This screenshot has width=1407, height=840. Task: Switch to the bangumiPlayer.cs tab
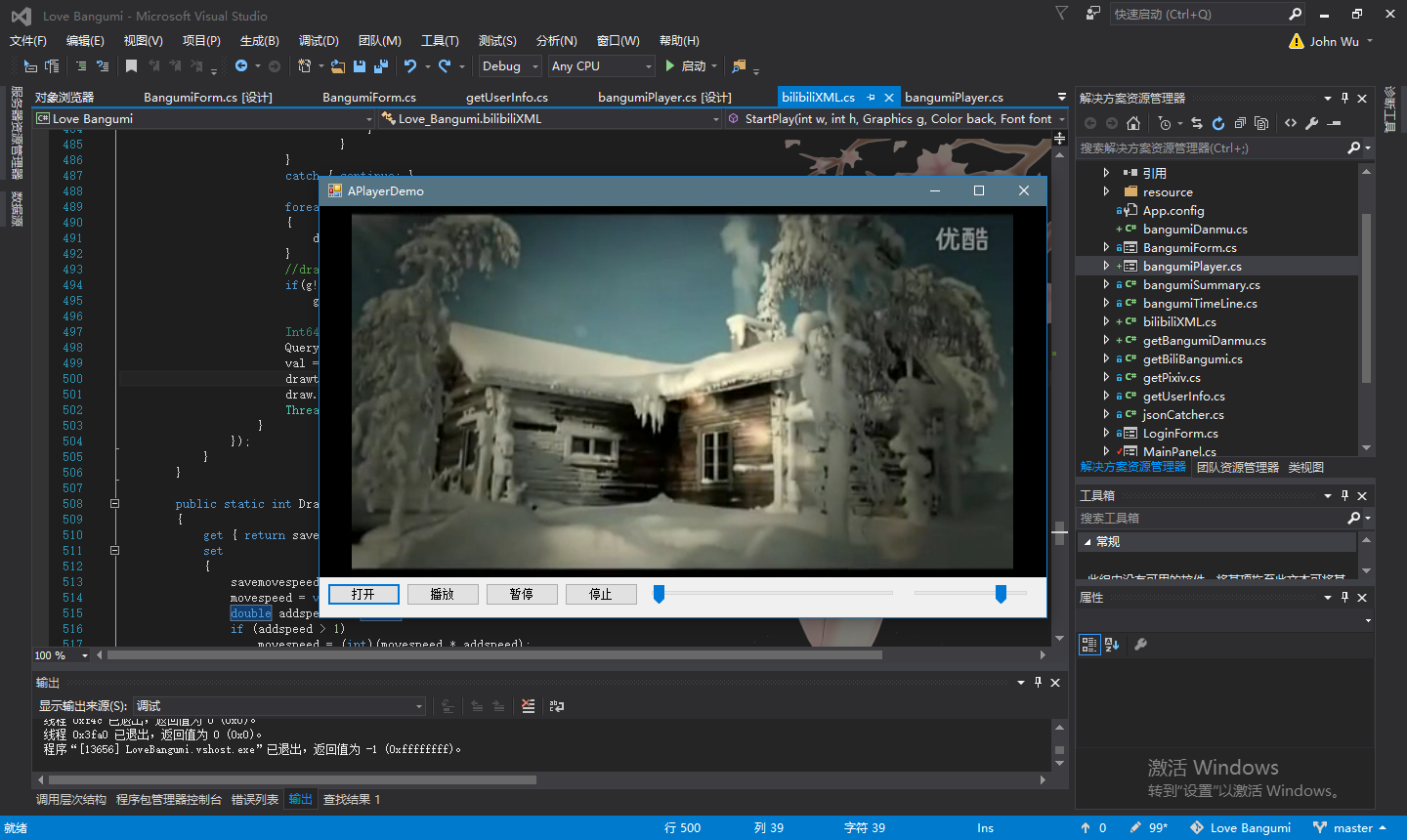point(954,98)
